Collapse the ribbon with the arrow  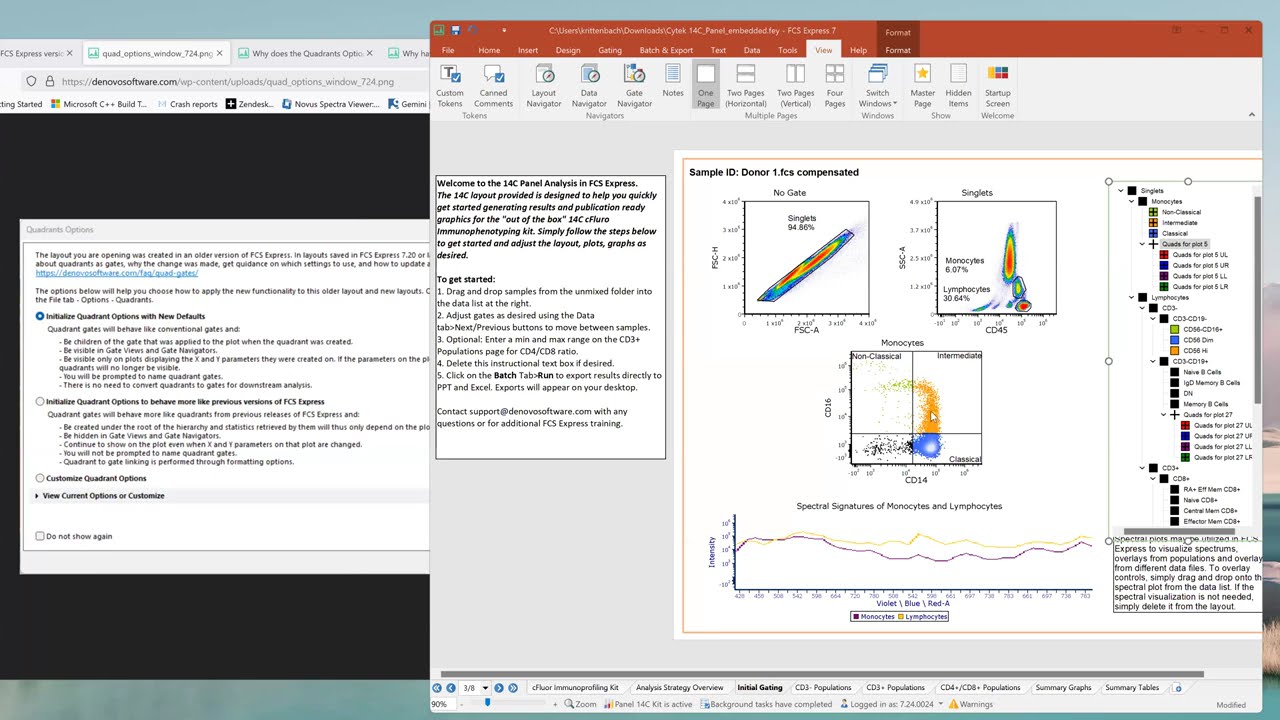pyautogui.click(x=1252, y=115)
